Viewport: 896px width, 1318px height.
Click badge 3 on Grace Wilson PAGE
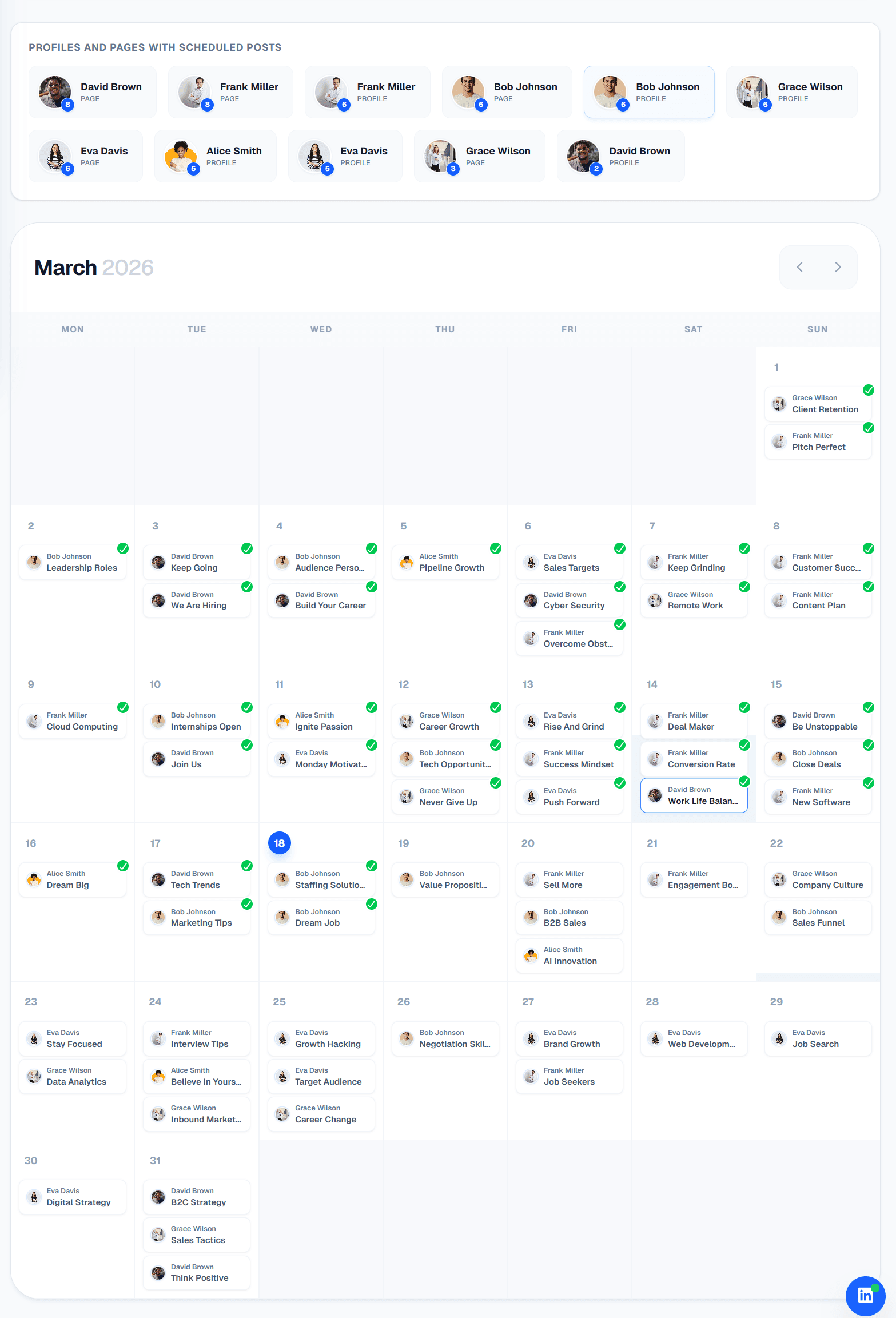click(453, 169)
